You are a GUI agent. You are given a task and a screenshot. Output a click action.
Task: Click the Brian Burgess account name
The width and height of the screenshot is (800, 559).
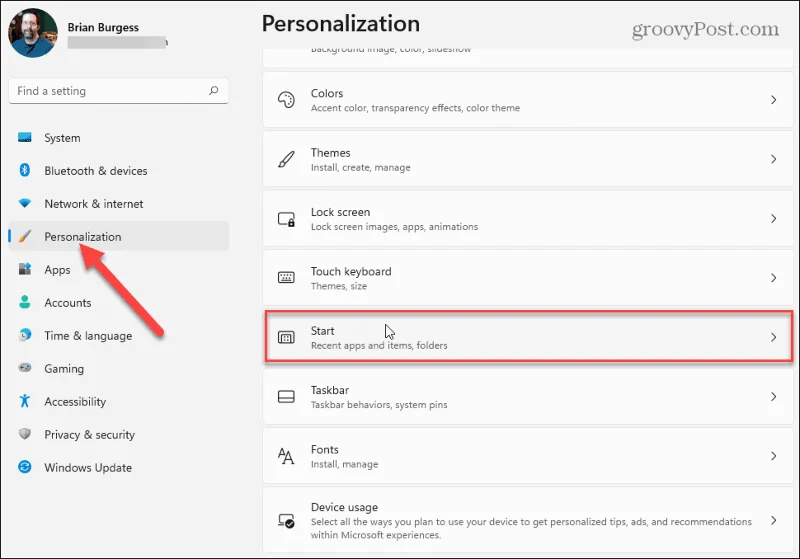click(103, 27)
